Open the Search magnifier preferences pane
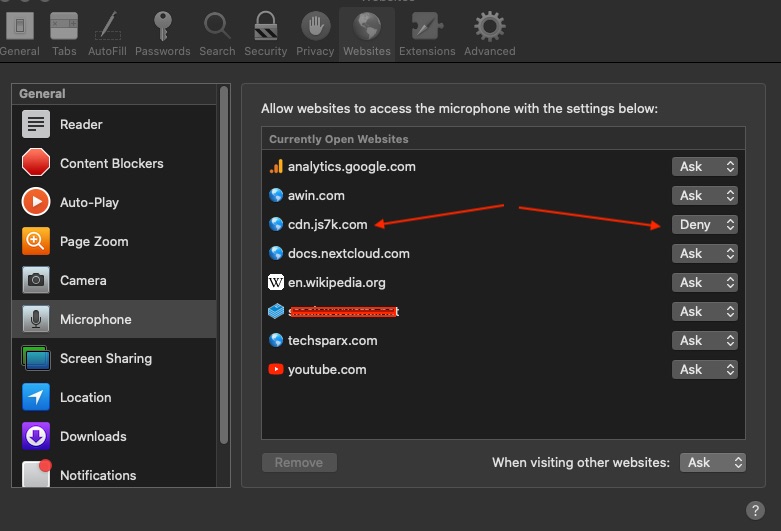The width and height of the screenshot is (781, 531). click(217, 34)
